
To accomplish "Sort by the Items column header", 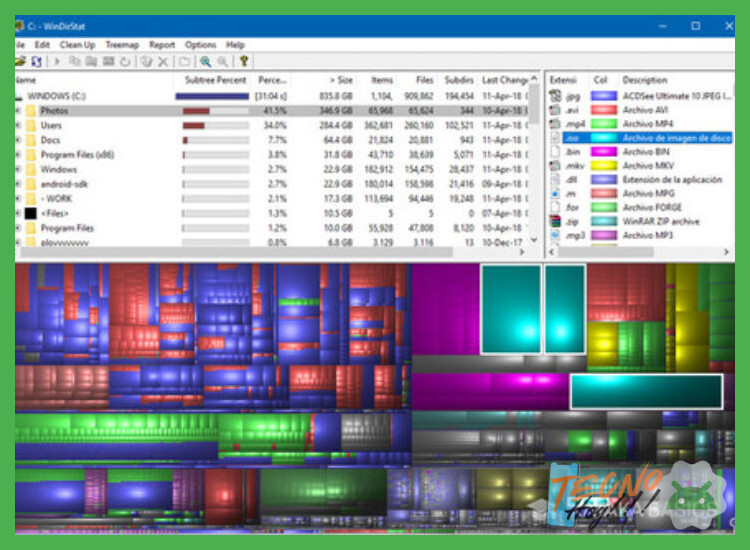I will pos(382,80).
